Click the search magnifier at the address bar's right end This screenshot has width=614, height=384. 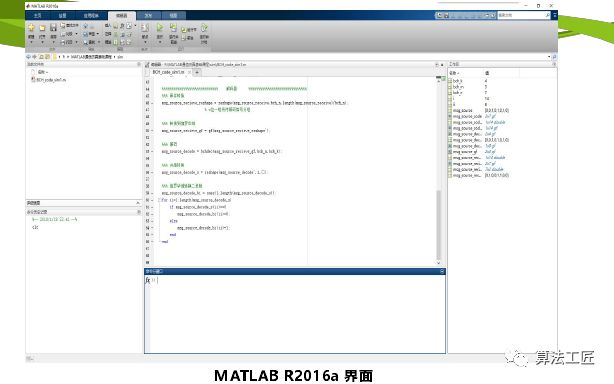pyautogui.click(x=554, y=57)
